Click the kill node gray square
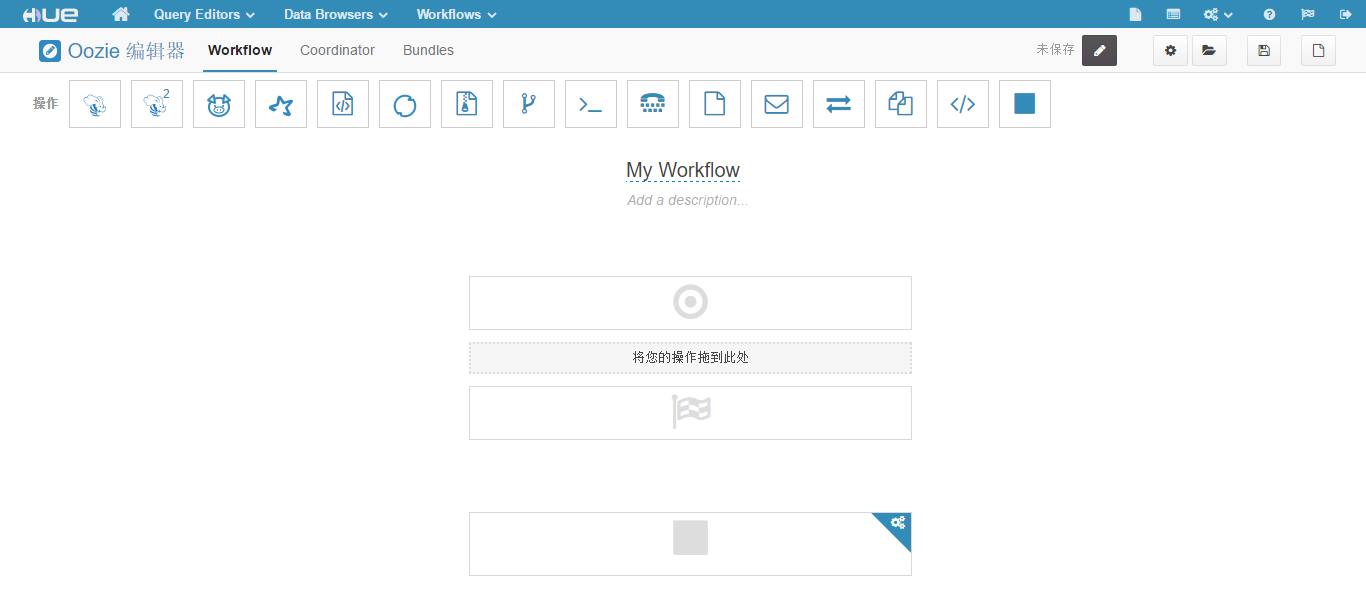Viewport: 1366px width, 600px height. [x=690, y=538]
